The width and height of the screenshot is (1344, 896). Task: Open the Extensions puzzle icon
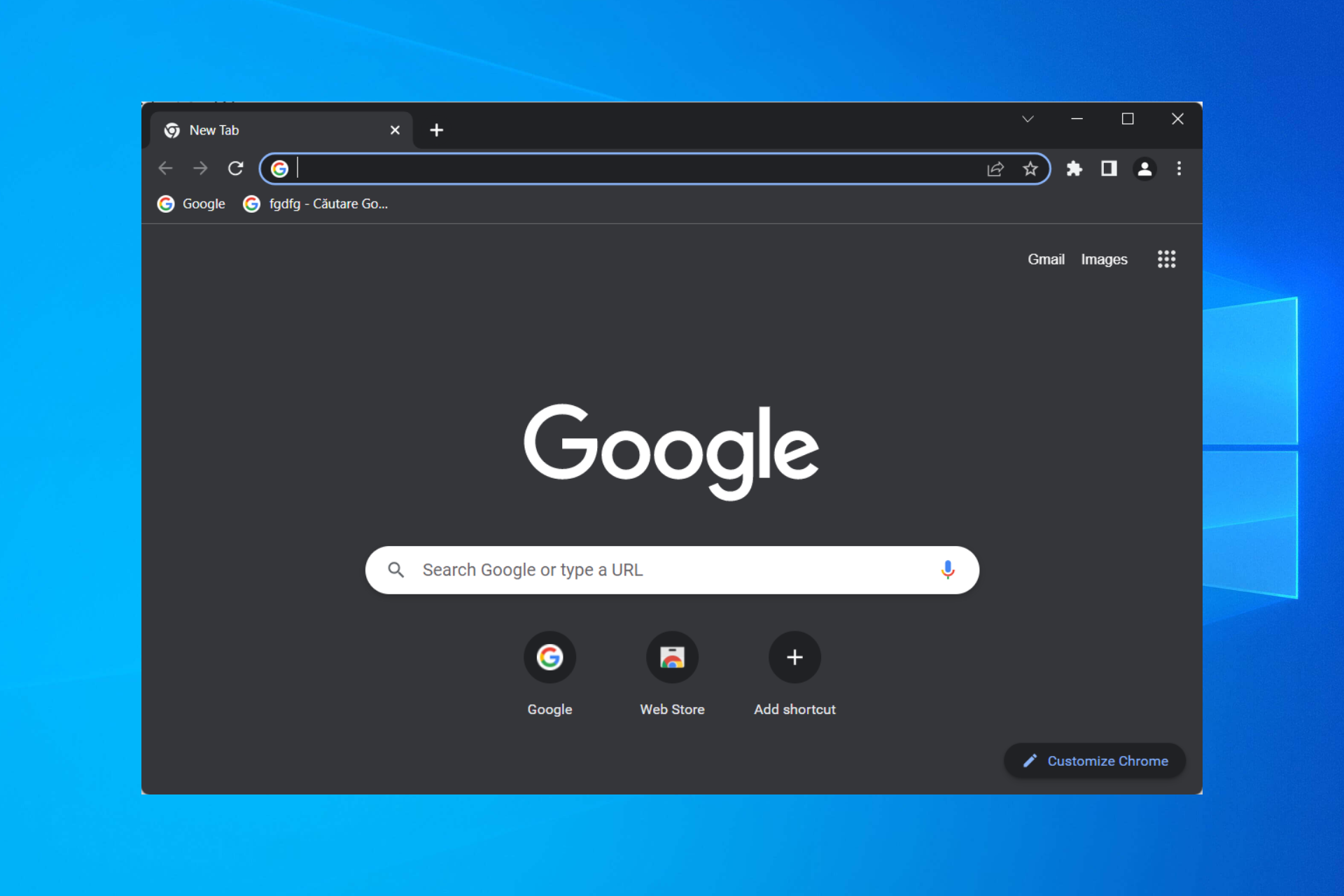click(1074, 169)
